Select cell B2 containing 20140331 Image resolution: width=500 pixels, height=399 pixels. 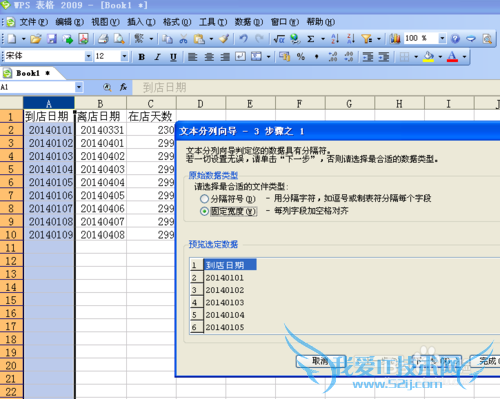pos(101,130)
